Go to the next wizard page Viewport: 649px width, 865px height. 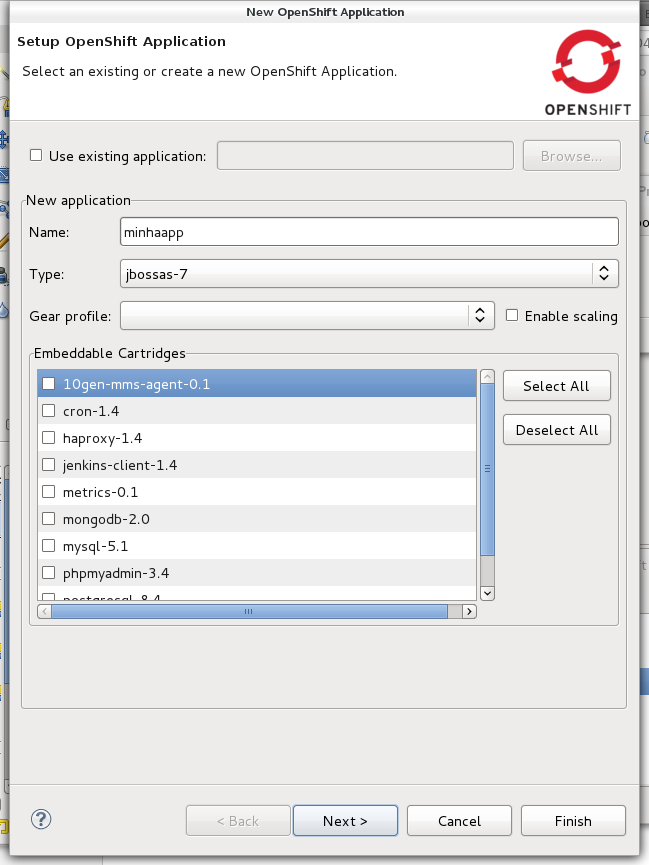pos(345,821)
